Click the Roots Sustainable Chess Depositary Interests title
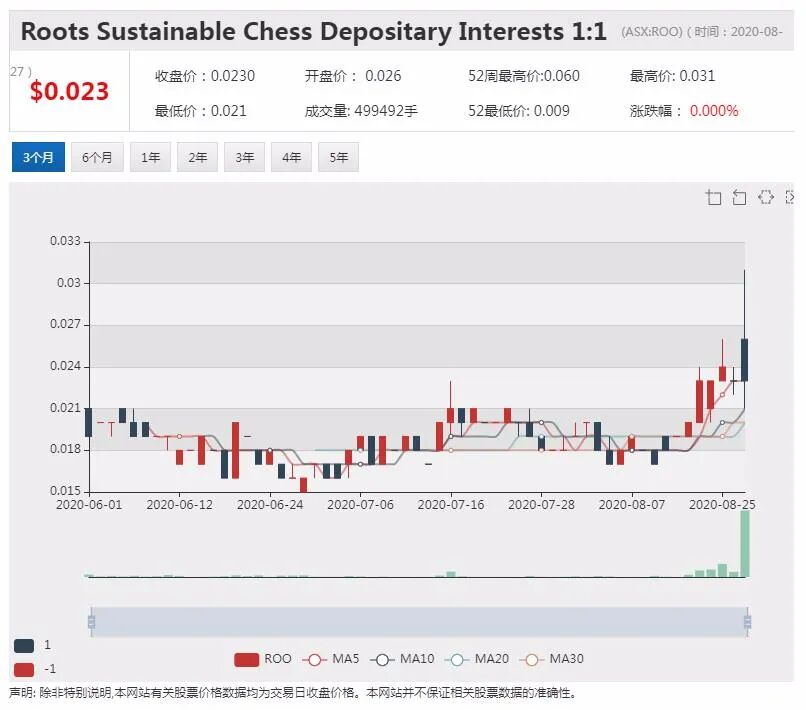 coord(313,31)
